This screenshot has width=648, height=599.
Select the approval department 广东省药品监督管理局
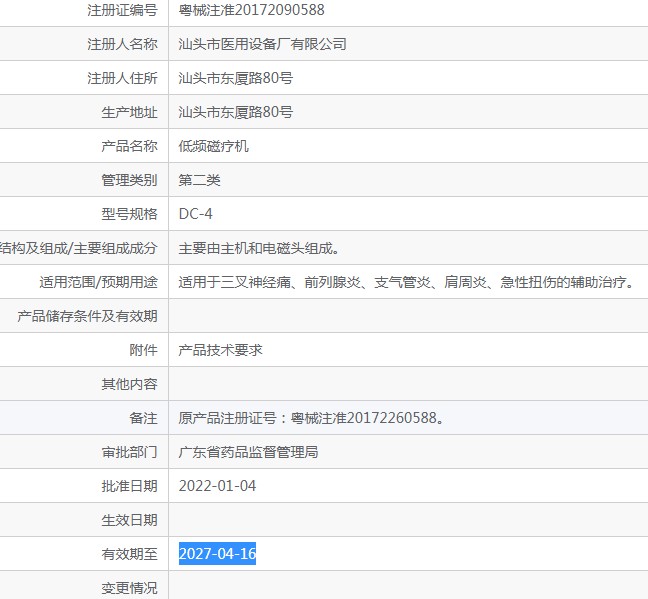[248, 452]
